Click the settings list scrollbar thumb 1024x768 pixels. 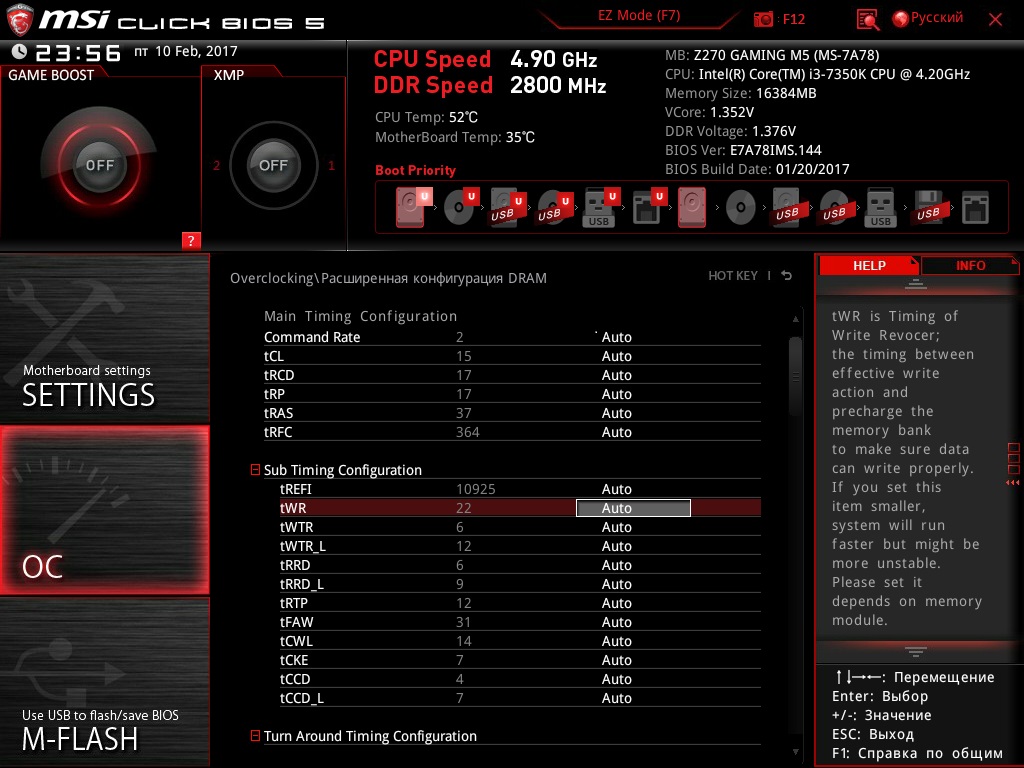(x=795, y=377)
